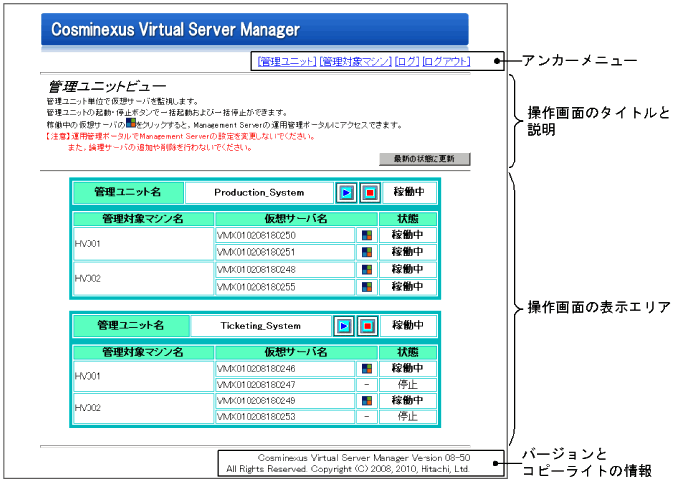Open portal icon for VMX010208180249
This screenshot has width=689, height=486.
pyautogui.click(x=367, y=400)
